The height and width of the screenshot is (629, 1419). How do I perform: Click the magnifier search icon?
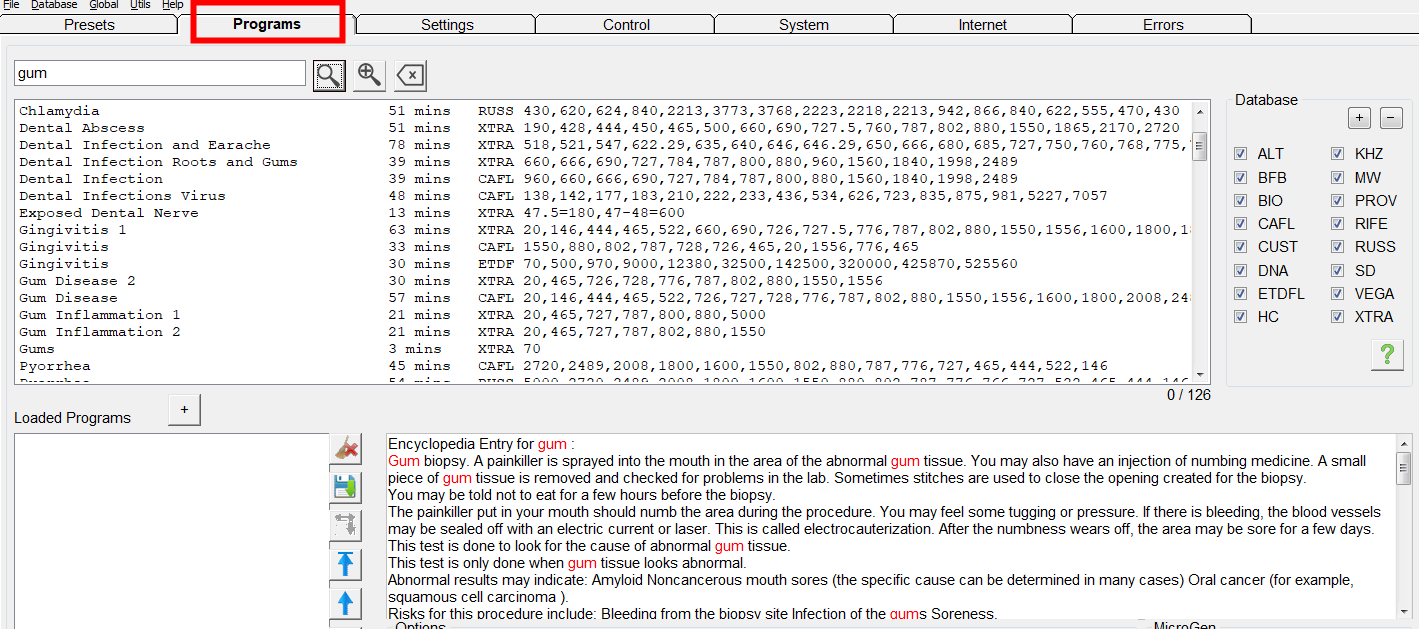coord(329,75)
